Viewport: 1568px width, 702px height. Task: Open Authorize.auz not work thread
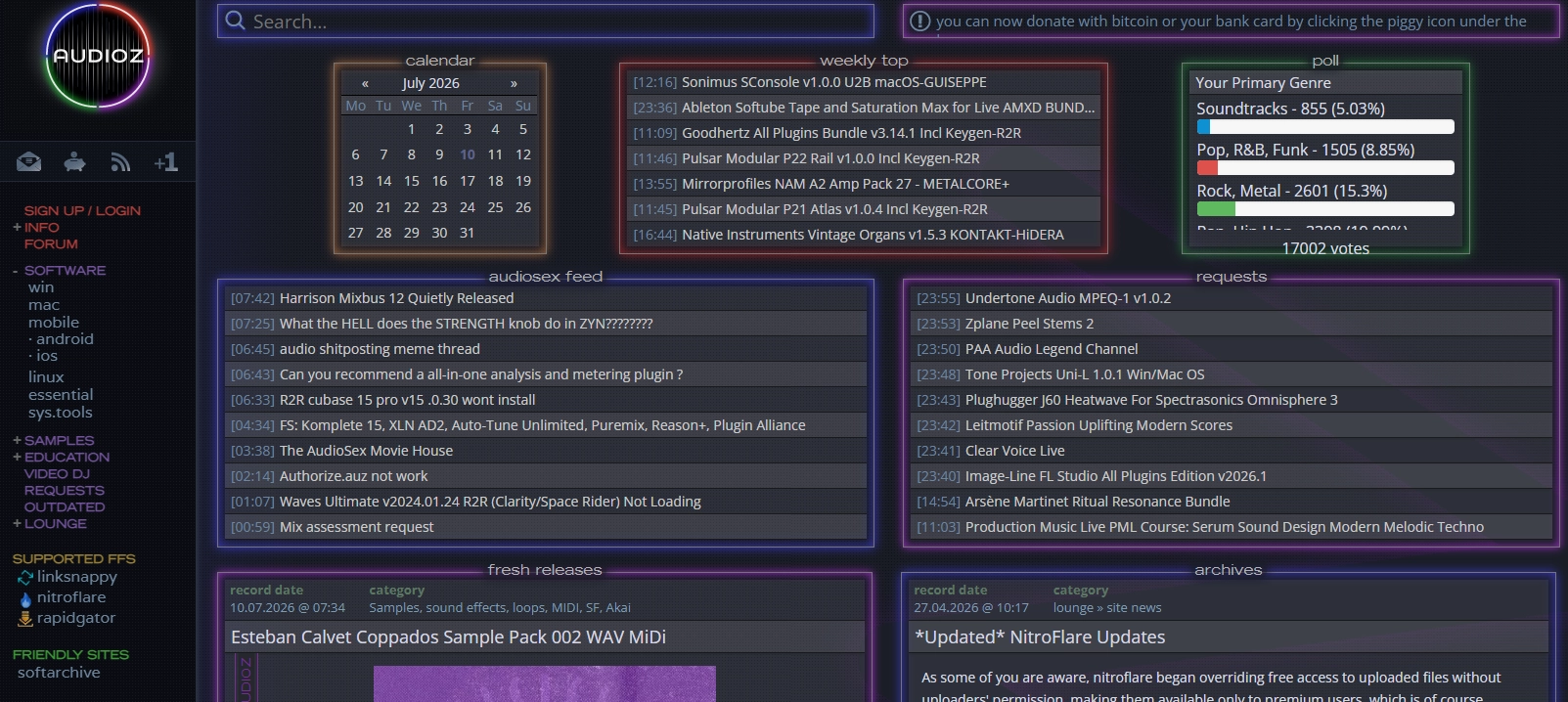pos(353,476)
